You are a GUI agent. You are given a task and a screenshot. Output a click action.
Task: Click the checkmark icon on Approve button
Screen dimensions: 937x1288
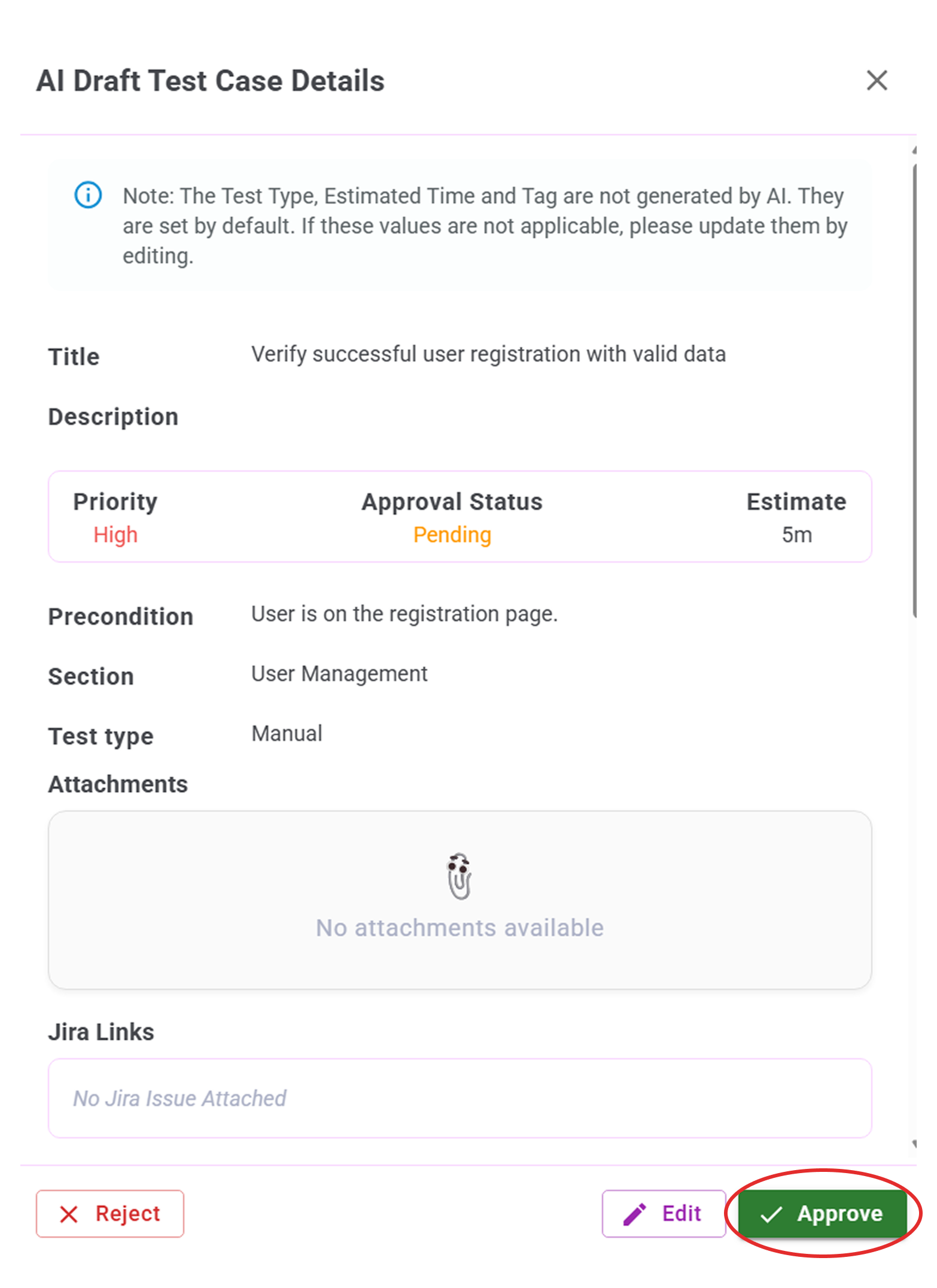(771, 1214)
